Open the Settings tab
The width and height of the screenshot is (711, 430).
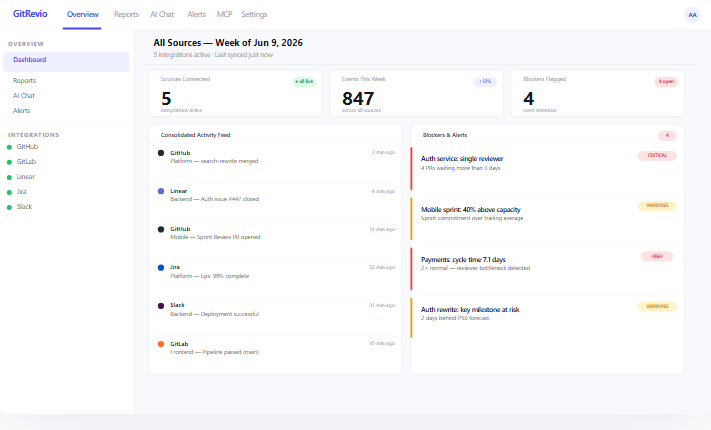coord(254,15)
